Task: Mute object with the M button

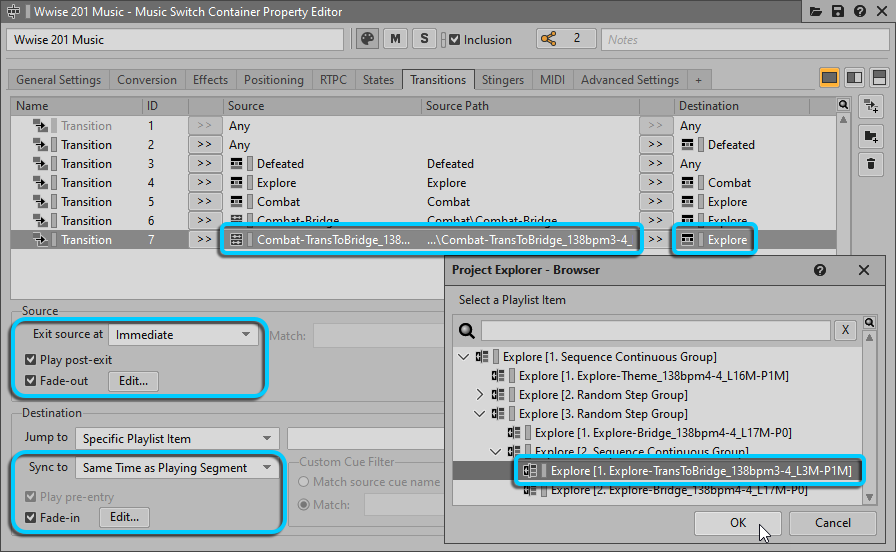Action: 395,39
